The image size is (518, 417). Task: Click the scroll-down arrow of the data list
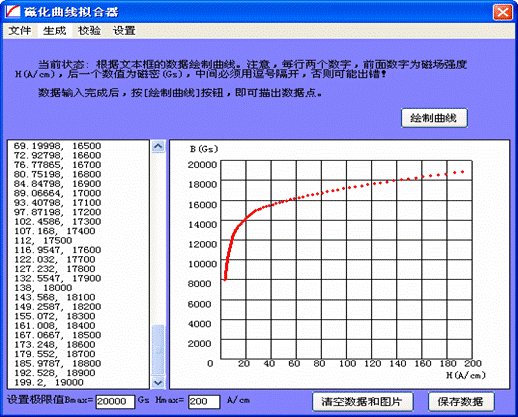(158, 382)
